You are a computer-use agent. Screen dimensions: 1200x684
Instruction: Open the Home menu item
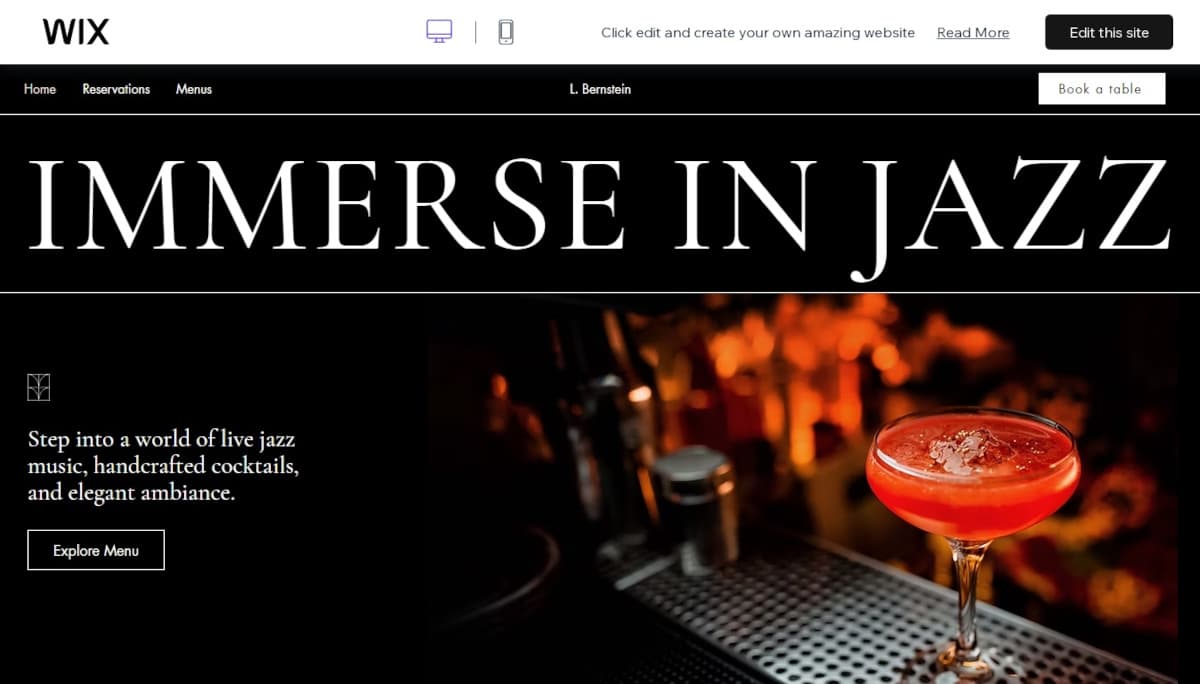point(40,89)
